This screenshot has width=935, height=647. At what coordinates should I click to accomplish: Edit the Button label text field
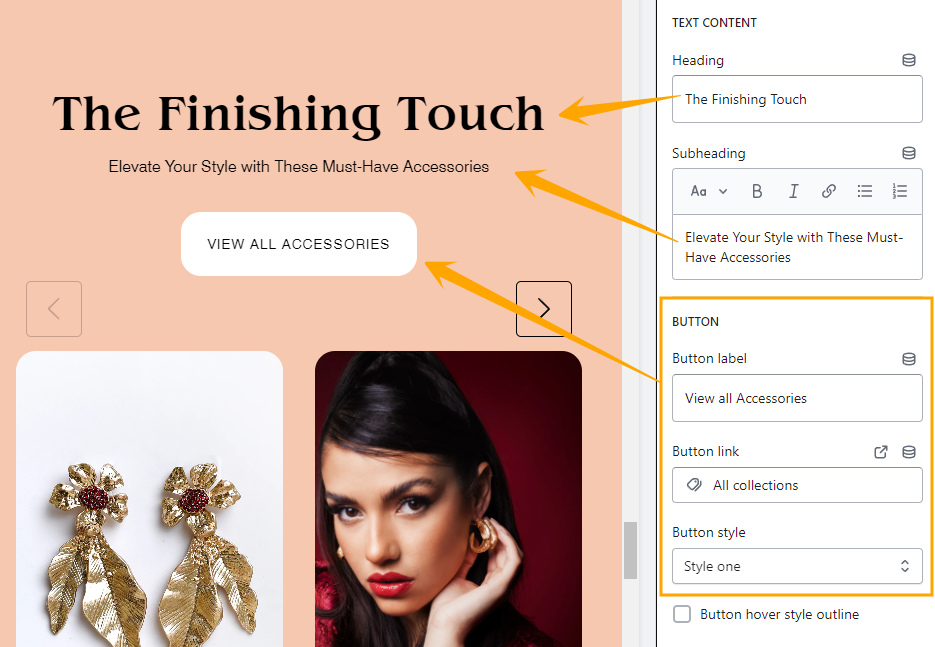coord(797,398)
